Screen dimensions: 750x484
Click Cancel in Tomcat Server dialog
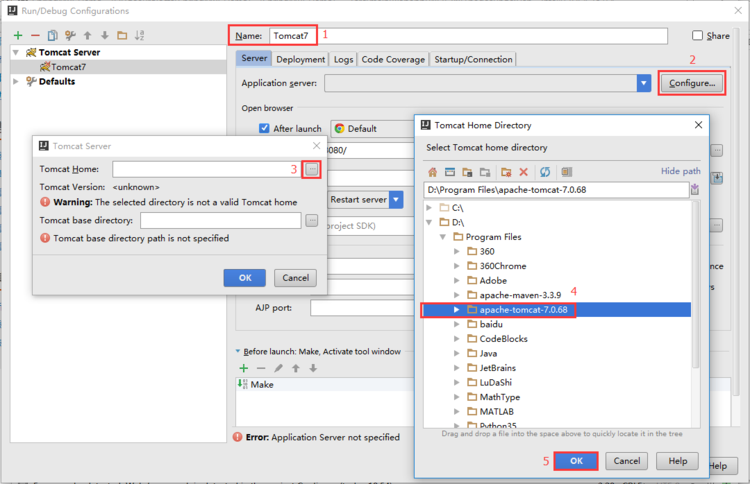click(x=295, y=278)
